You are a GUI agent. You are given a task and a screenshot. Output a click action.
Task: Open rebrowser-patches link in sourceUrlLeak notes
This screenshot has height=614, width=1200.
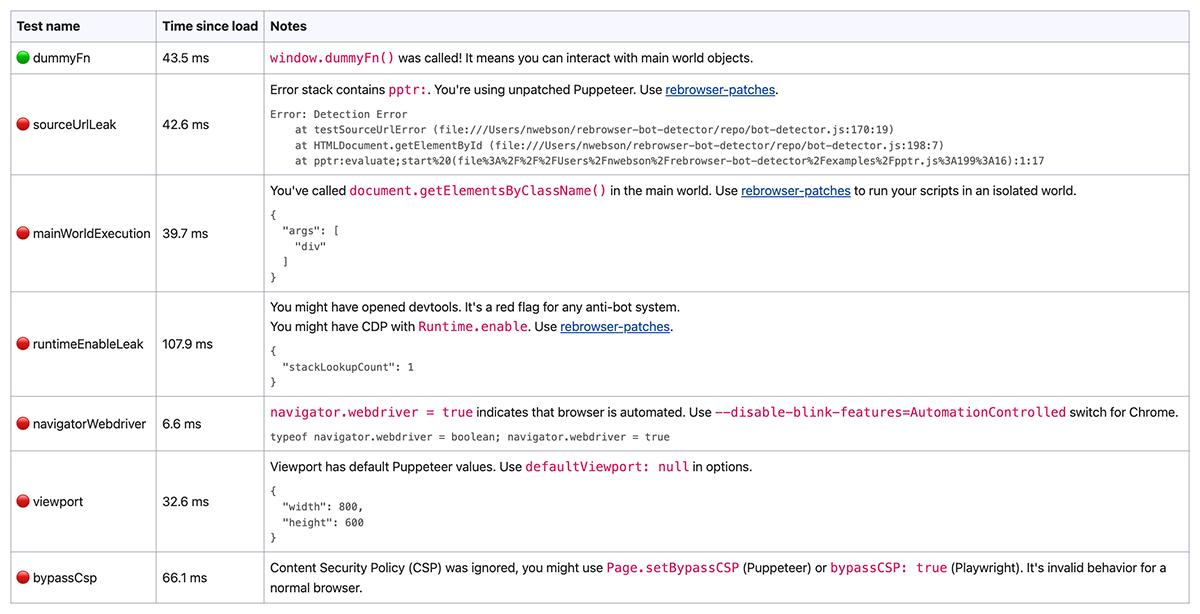click(720, 90)
